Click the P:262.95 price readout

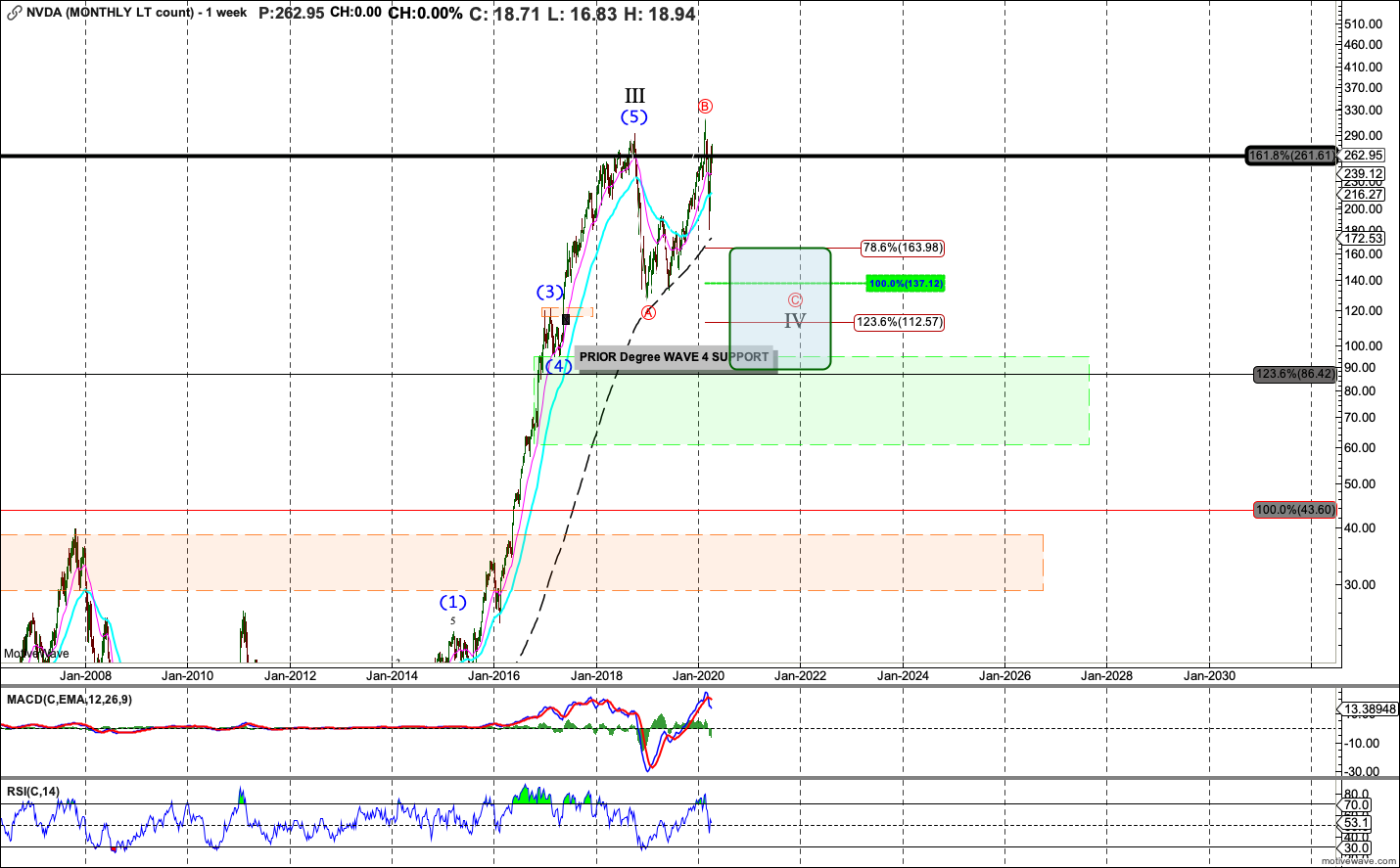click(291, 13)
